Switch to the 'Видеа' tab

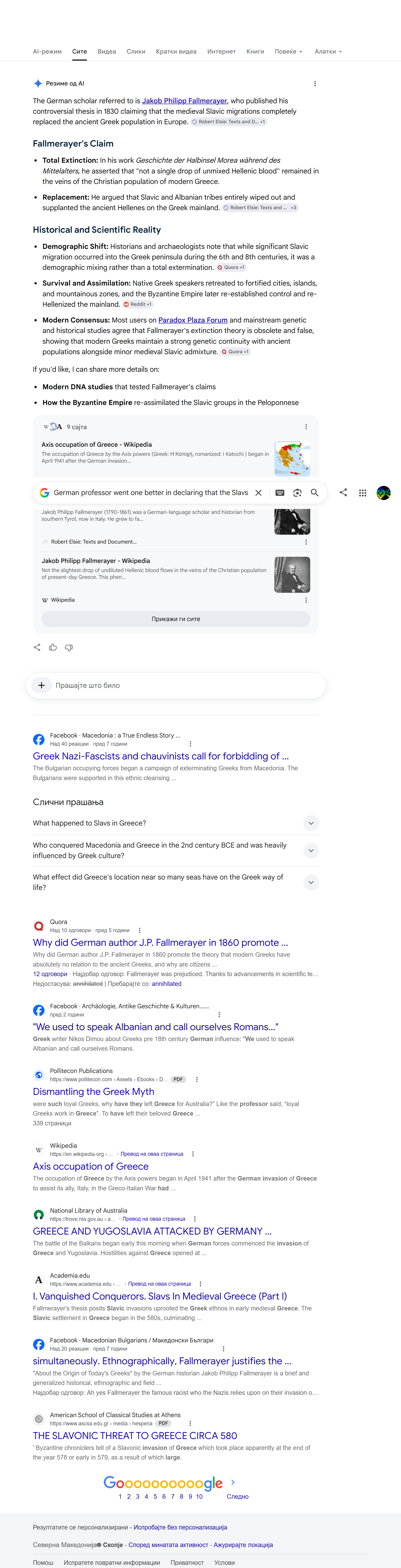click(x=107, y=52)
